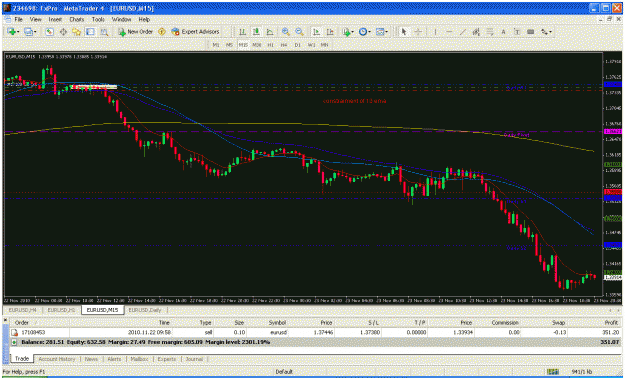Open the File menu
This screenshot has height=378, width=625.
tap(19, 19)
